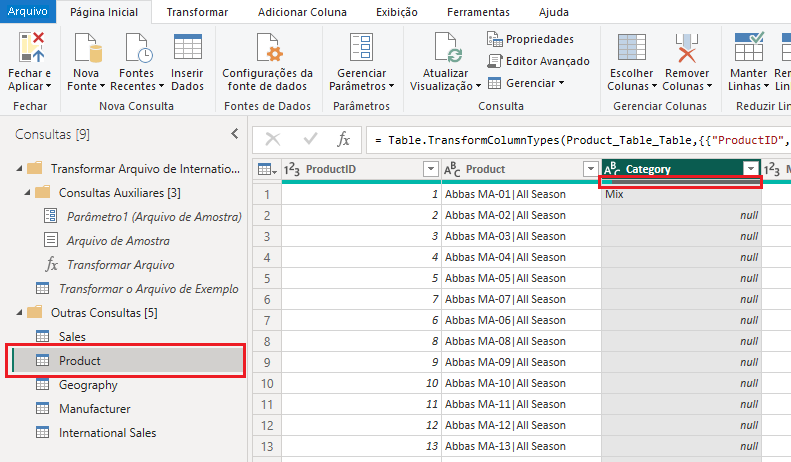Switch to Adicionar Coluna tab
Screen dimensions: 791x462
[x=302, y=12]
